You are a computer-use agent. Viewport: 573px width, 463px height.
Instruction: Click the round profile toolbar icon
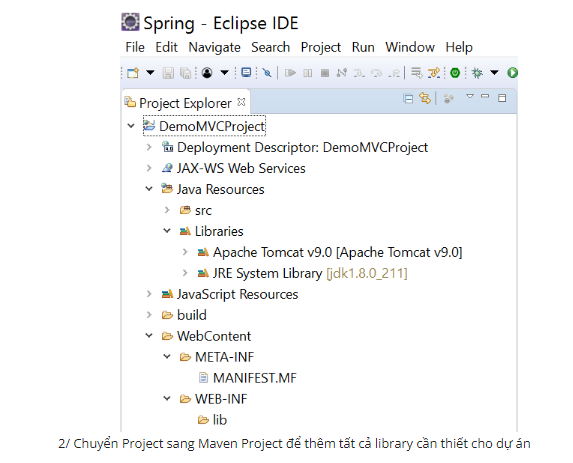pyautogui.click(x=207, y=73)
